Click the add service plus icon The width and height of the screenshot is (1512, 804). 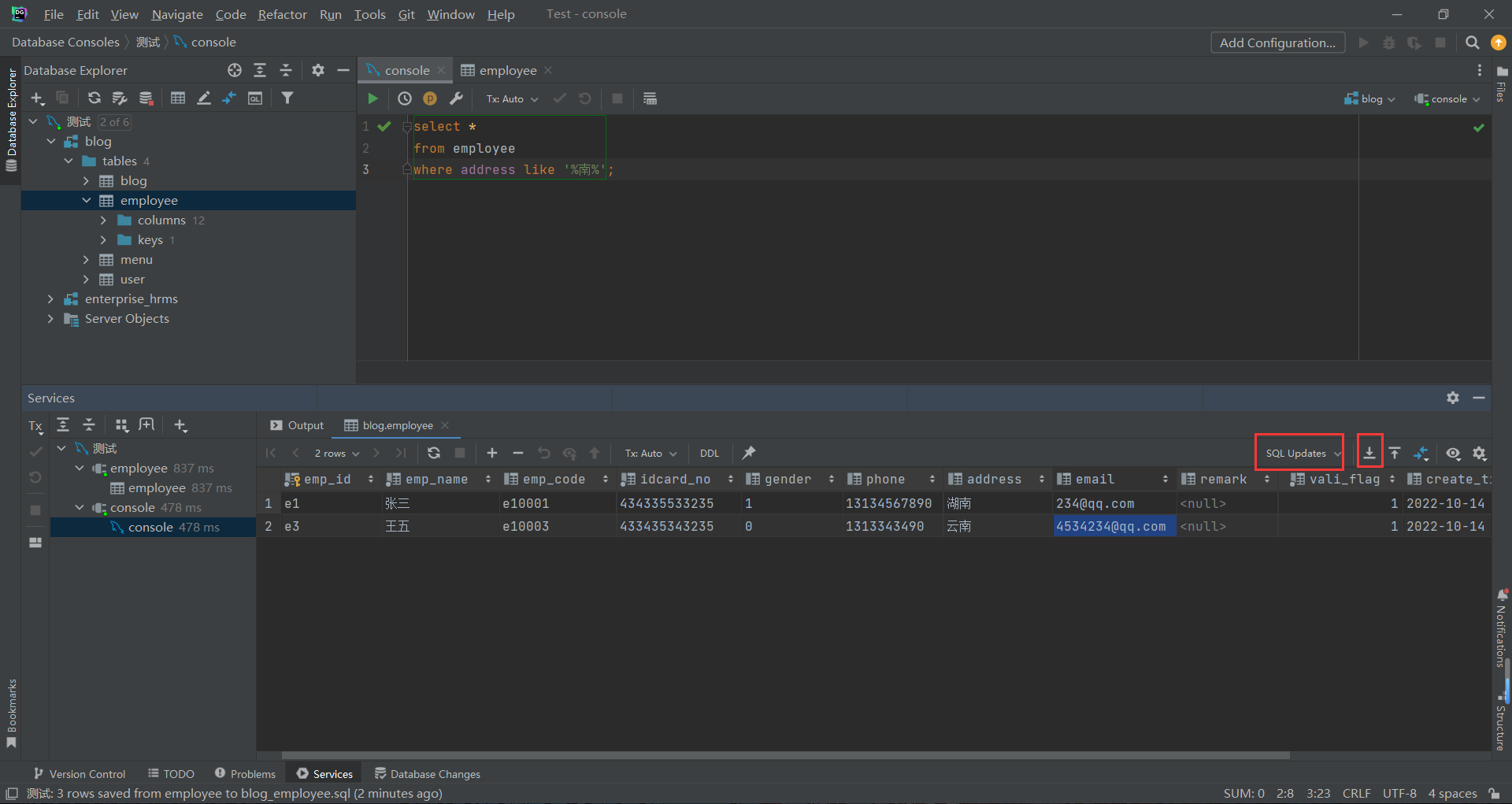[x=180, y=425]
